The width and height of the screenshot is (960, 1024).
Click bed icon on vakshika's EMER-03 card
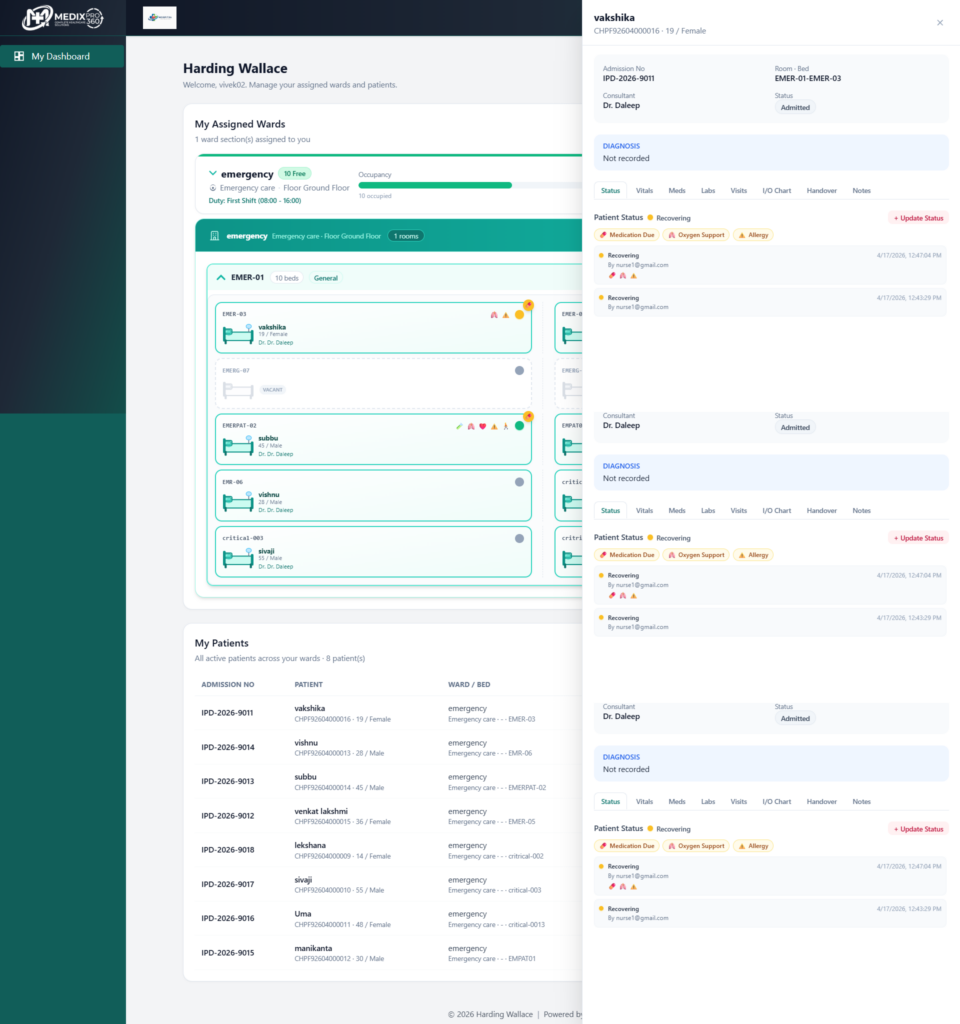pyautogui.click(x=238, y=334)
